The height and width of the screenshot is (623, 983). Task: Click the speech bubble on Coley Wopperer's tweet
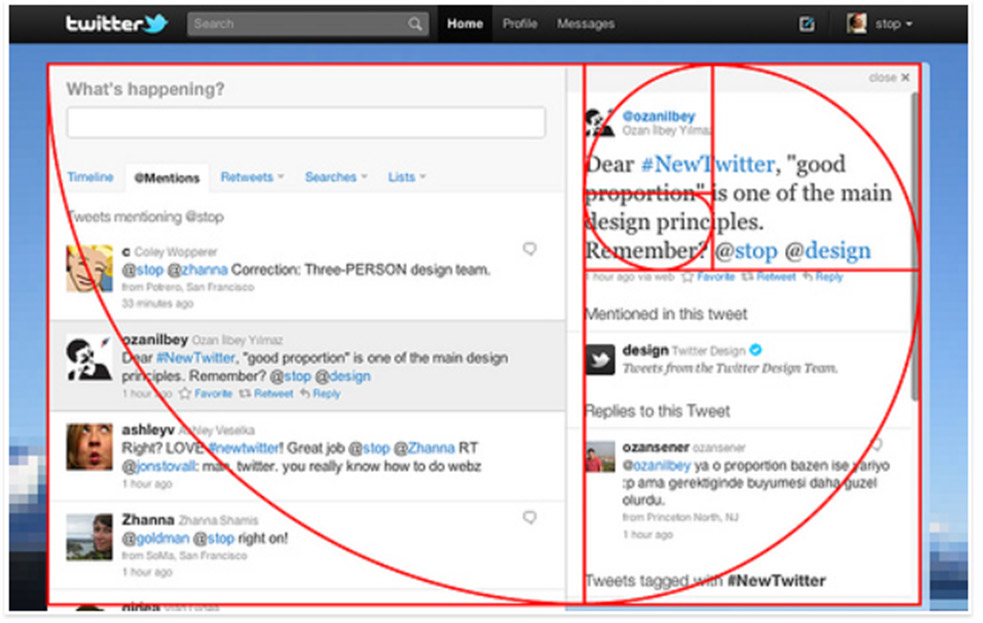(x=530, y=249)
